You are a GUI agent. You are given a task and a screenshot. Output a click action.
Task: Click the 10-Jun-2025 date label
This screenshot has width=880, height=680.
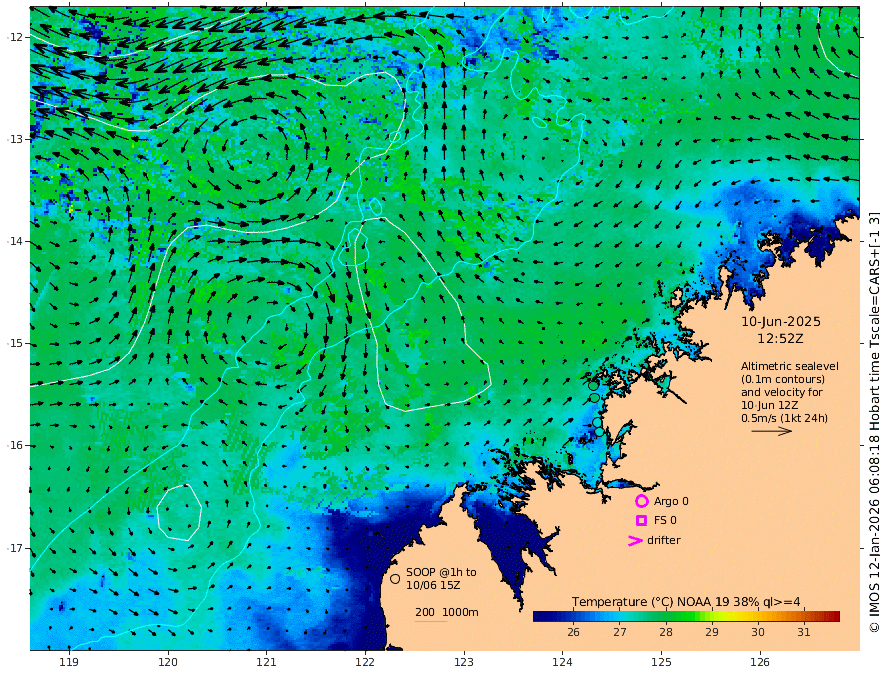(781, 322)
